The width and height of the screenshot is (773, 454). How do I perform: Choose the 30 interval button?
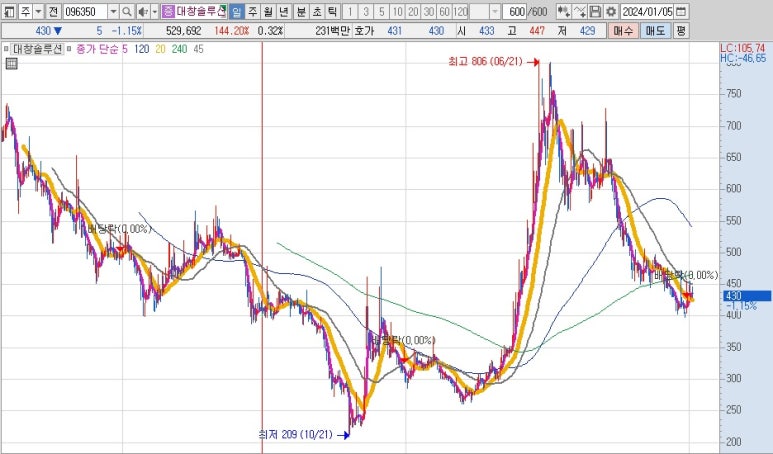[x=429, y=11]
